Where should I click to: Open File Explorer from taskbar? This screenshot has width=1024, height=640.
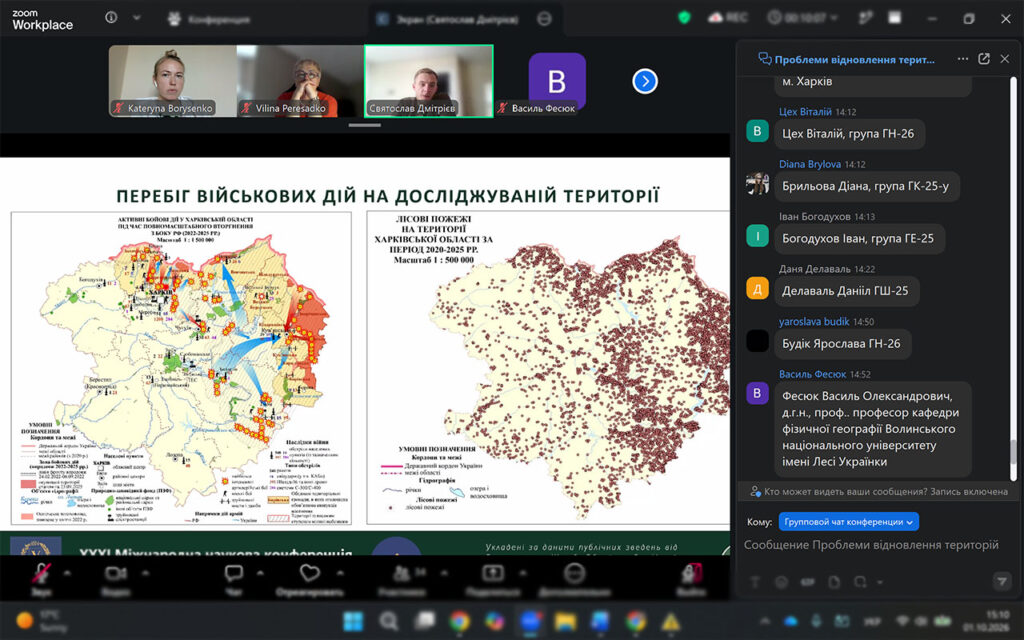coord(565,620)
